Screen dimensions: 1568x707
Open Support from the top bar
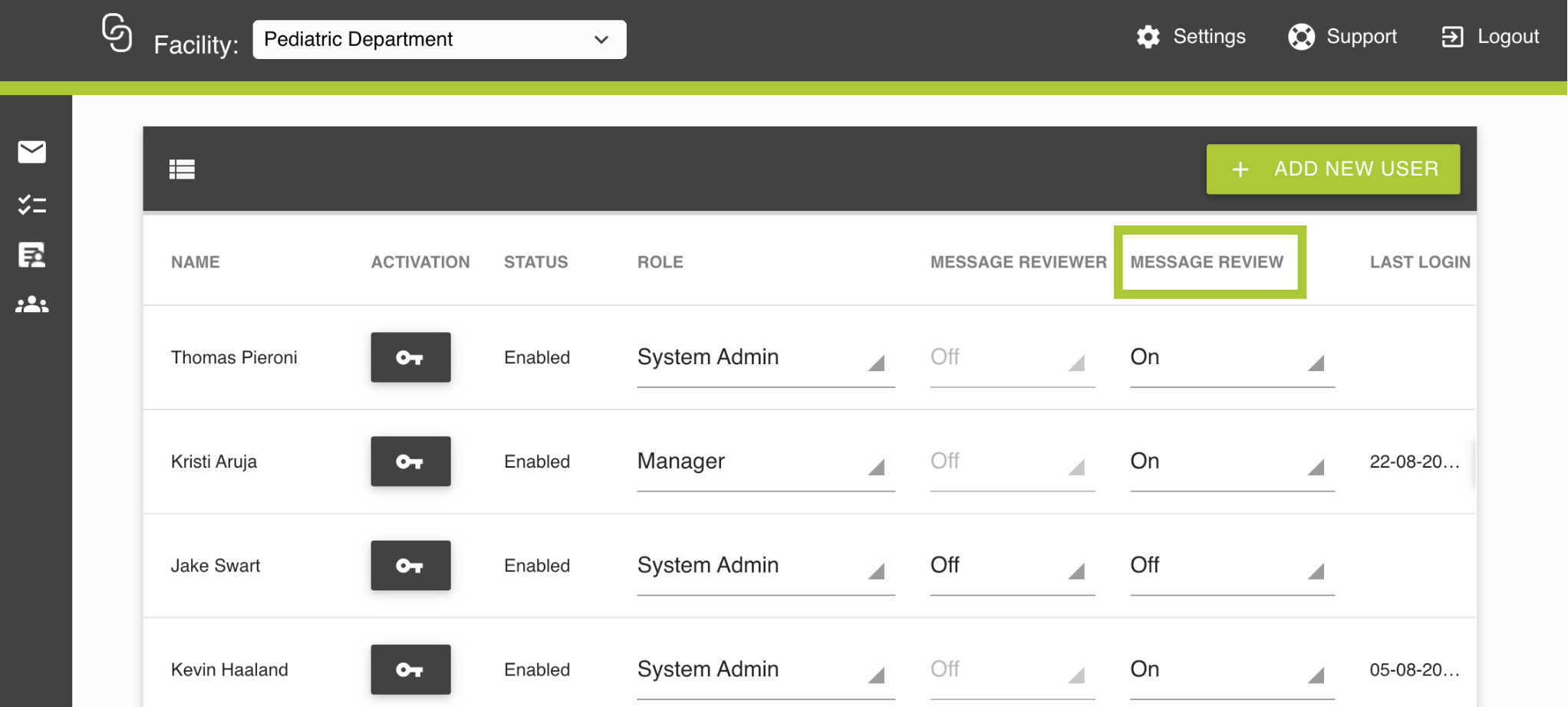[1342, 37]
